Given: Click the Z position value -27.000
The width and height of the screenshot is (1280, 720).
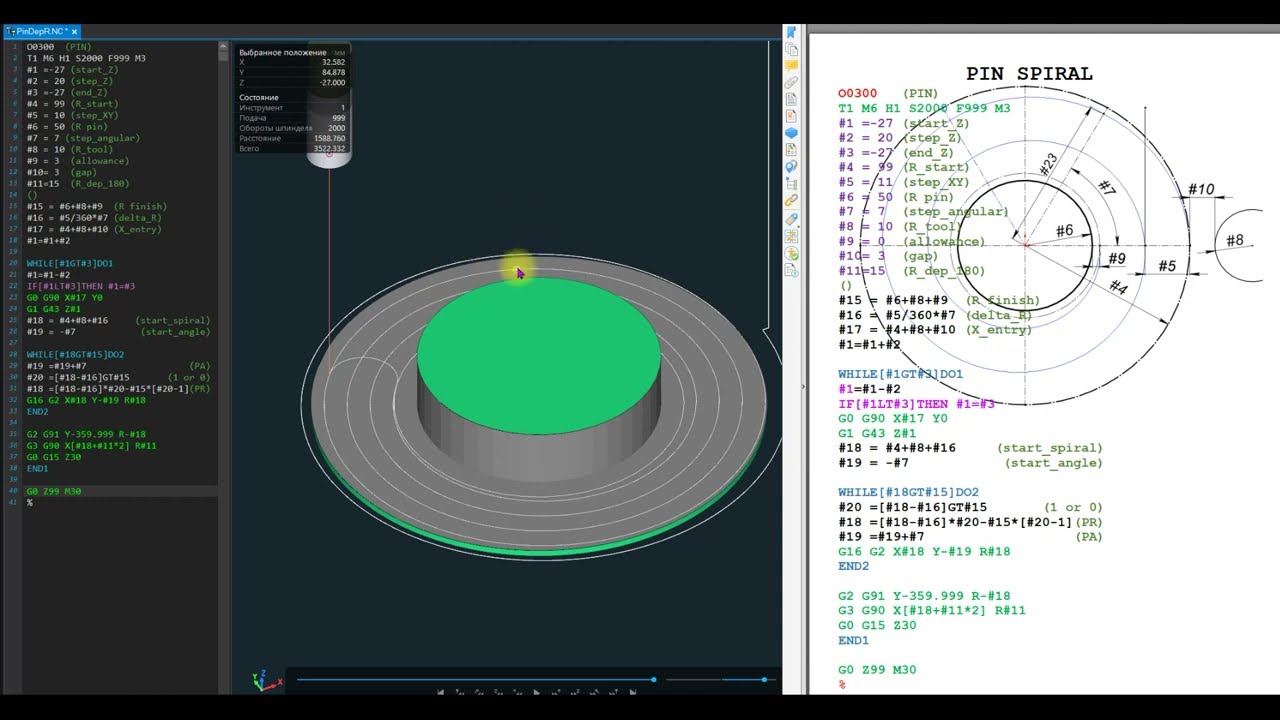Looking at the screenshot, I should pyautogui.click(x=333, y=83).
